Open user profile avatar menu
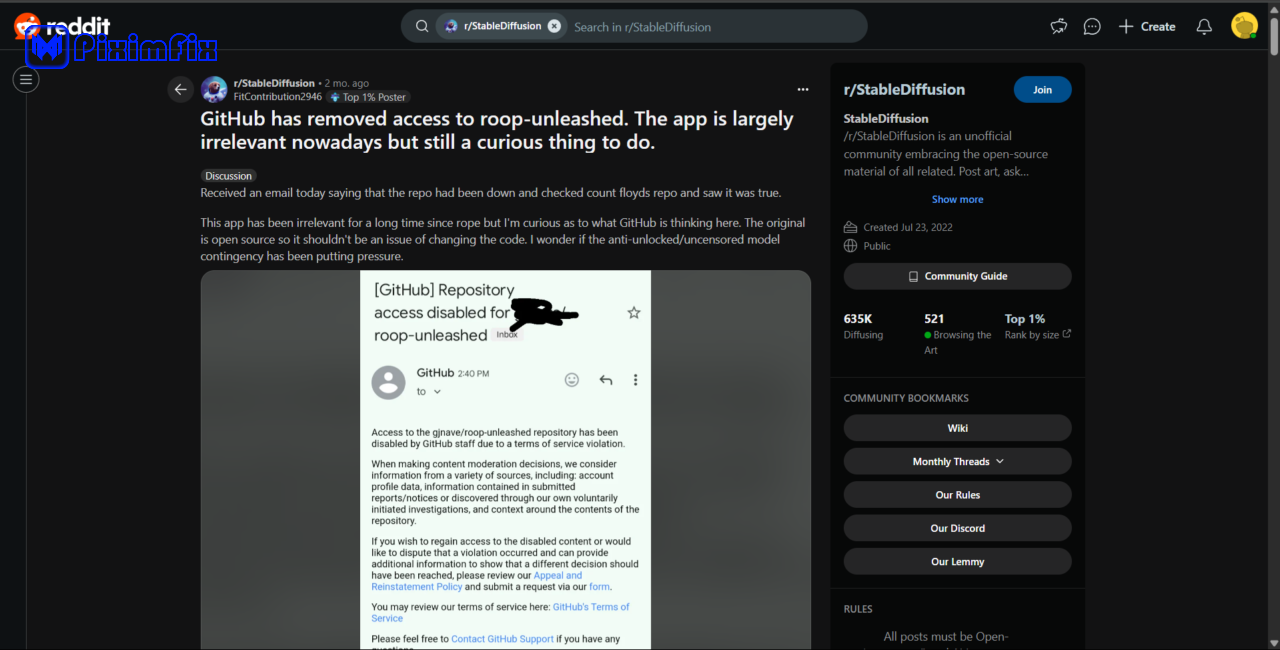Screen dimensions: 1280x650 1244,26
